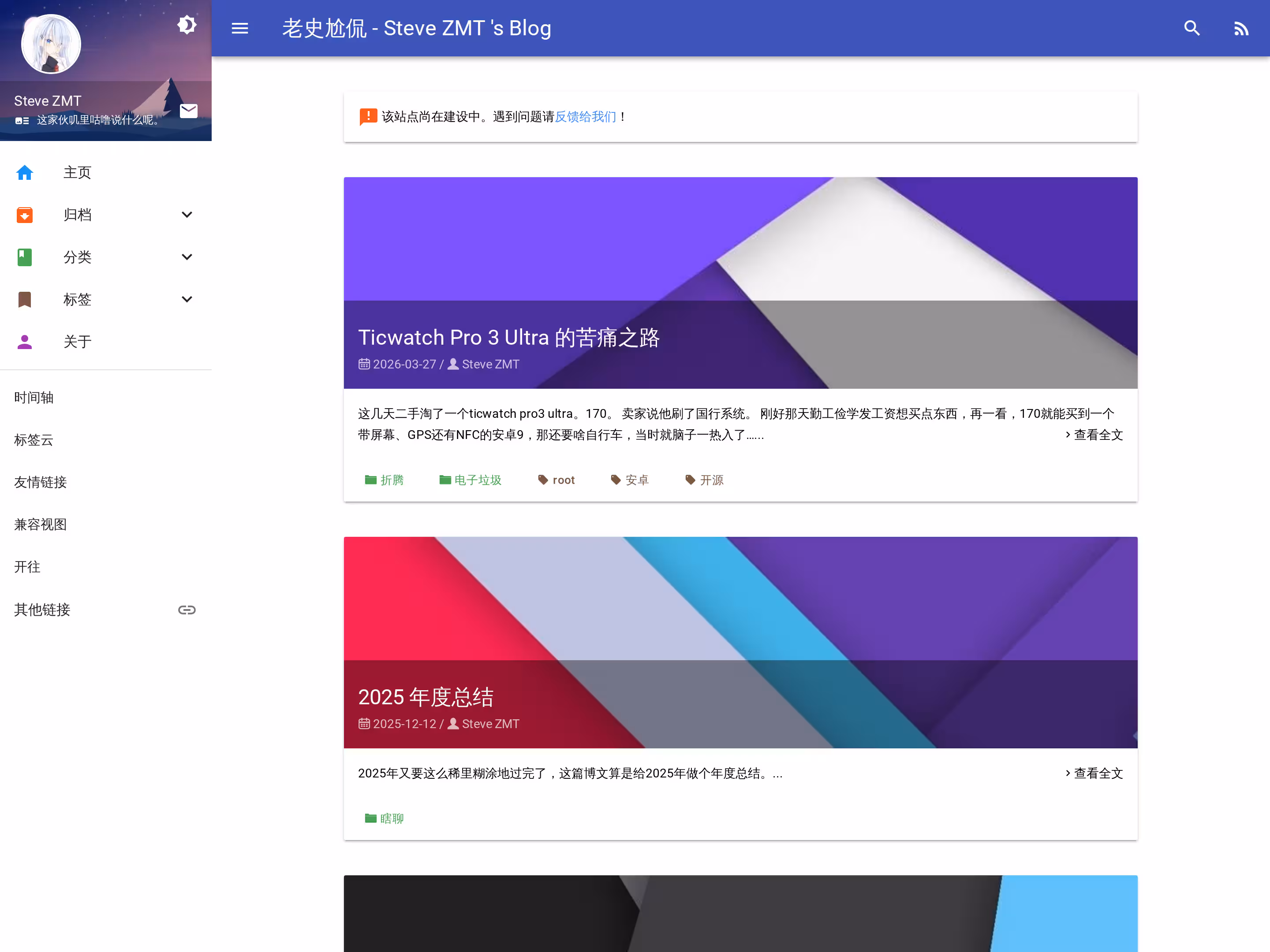Viewport: 1270px width, 952px height.
Task: Toggle dark mode with the brightness icon
Action: [x=187, y=25]
